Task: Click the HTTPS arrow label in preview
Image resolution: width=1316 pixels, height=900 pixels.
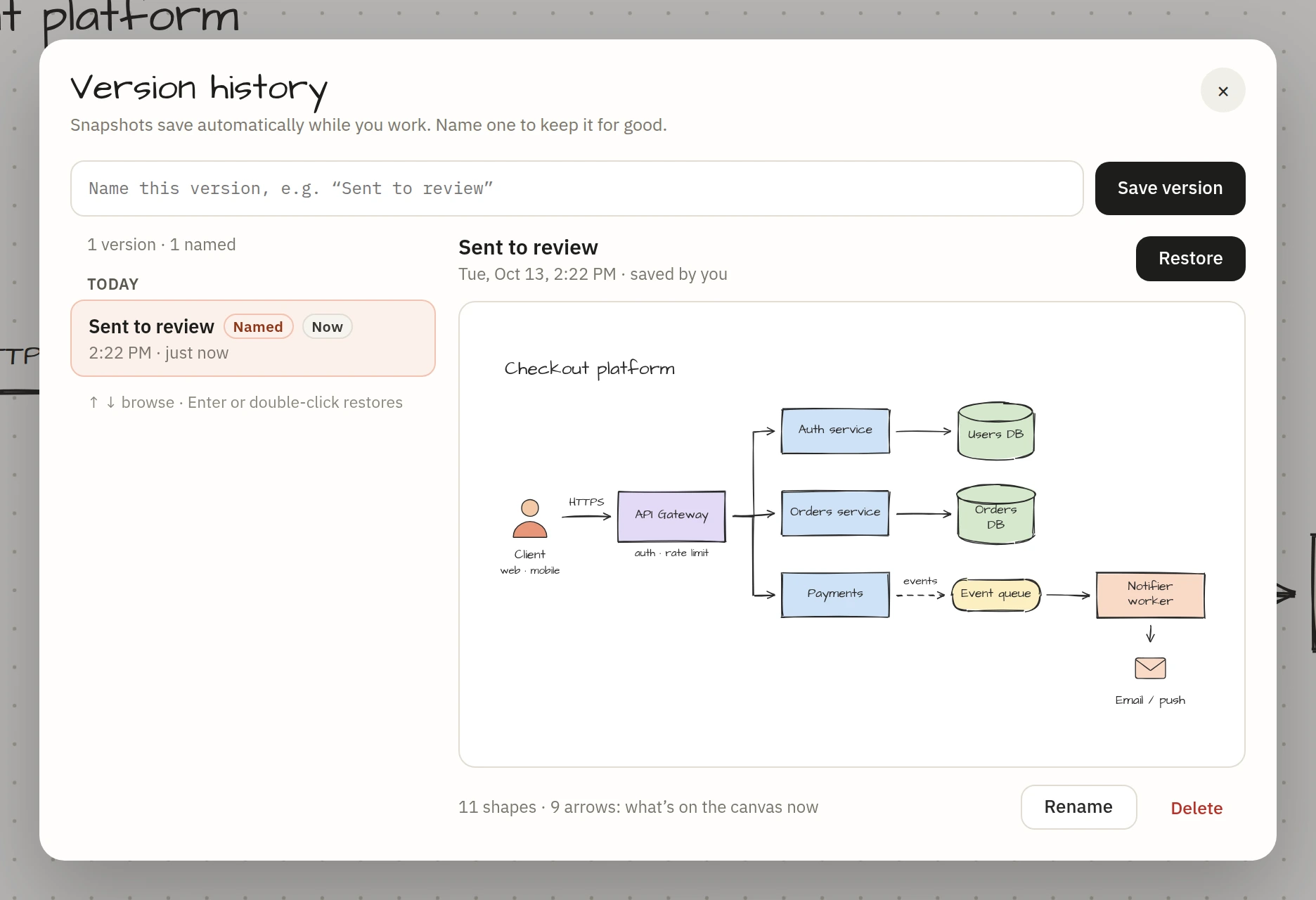Action: [586, 502]
